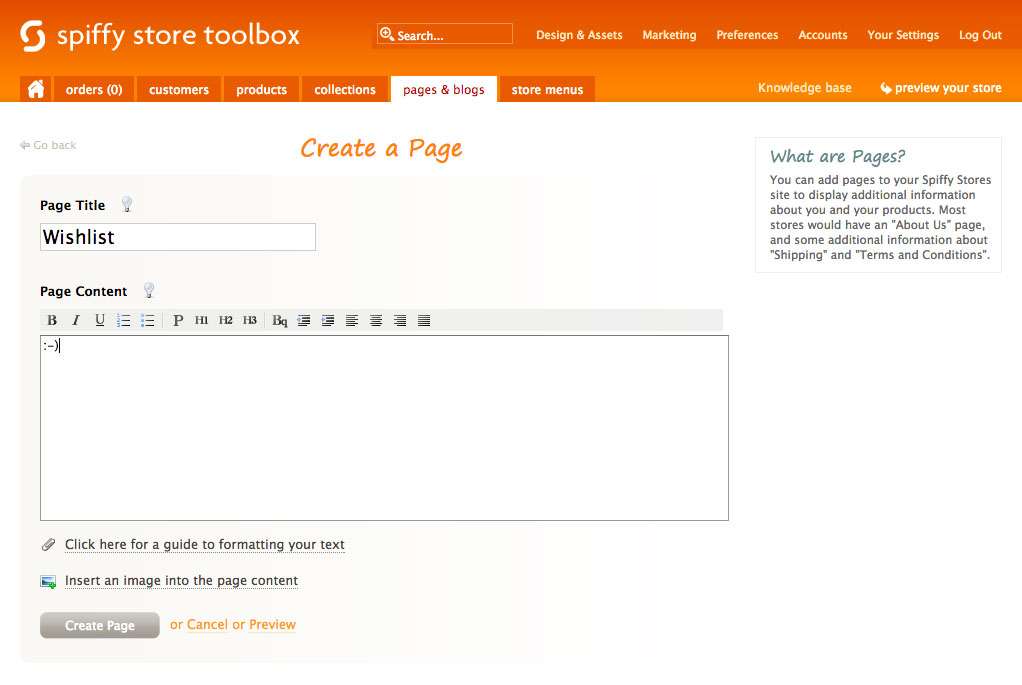Apply Heading 2 style
Viewport: 1022px width, 685px height.
226,320
